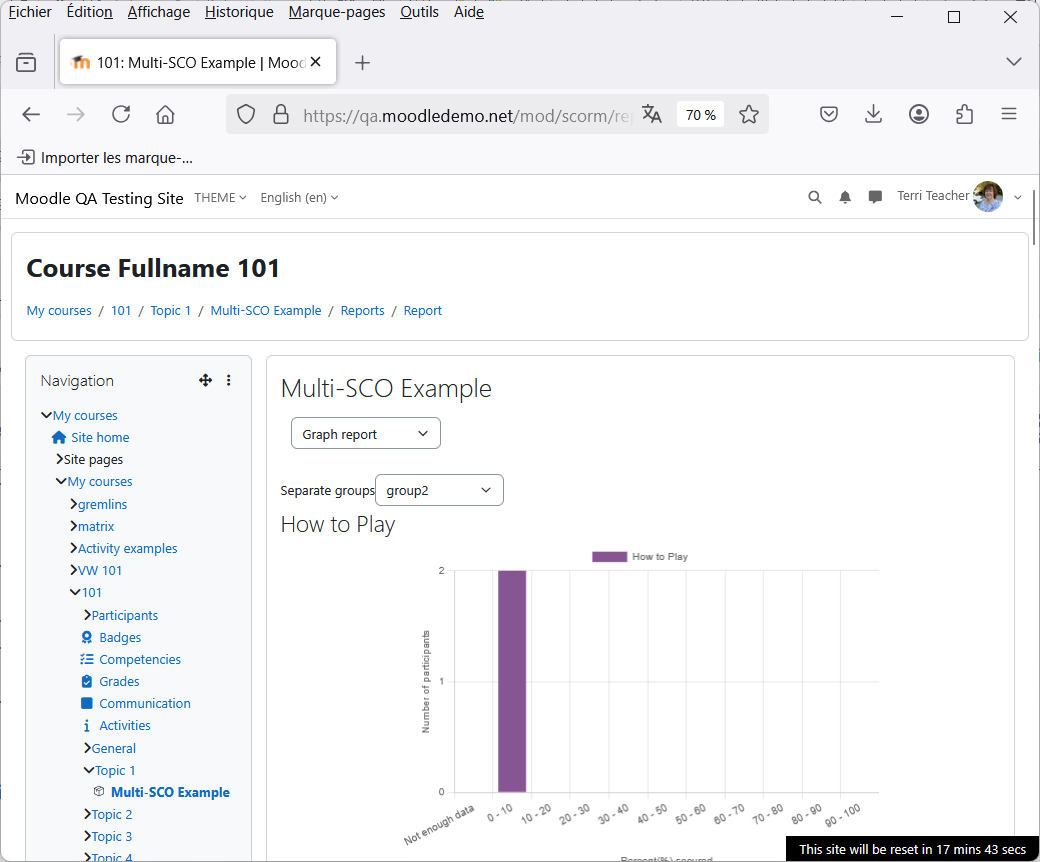Click the Firefox translate page icon
Image resolution: width=1040 pixels, height=862 pixels.
[652, 115]
